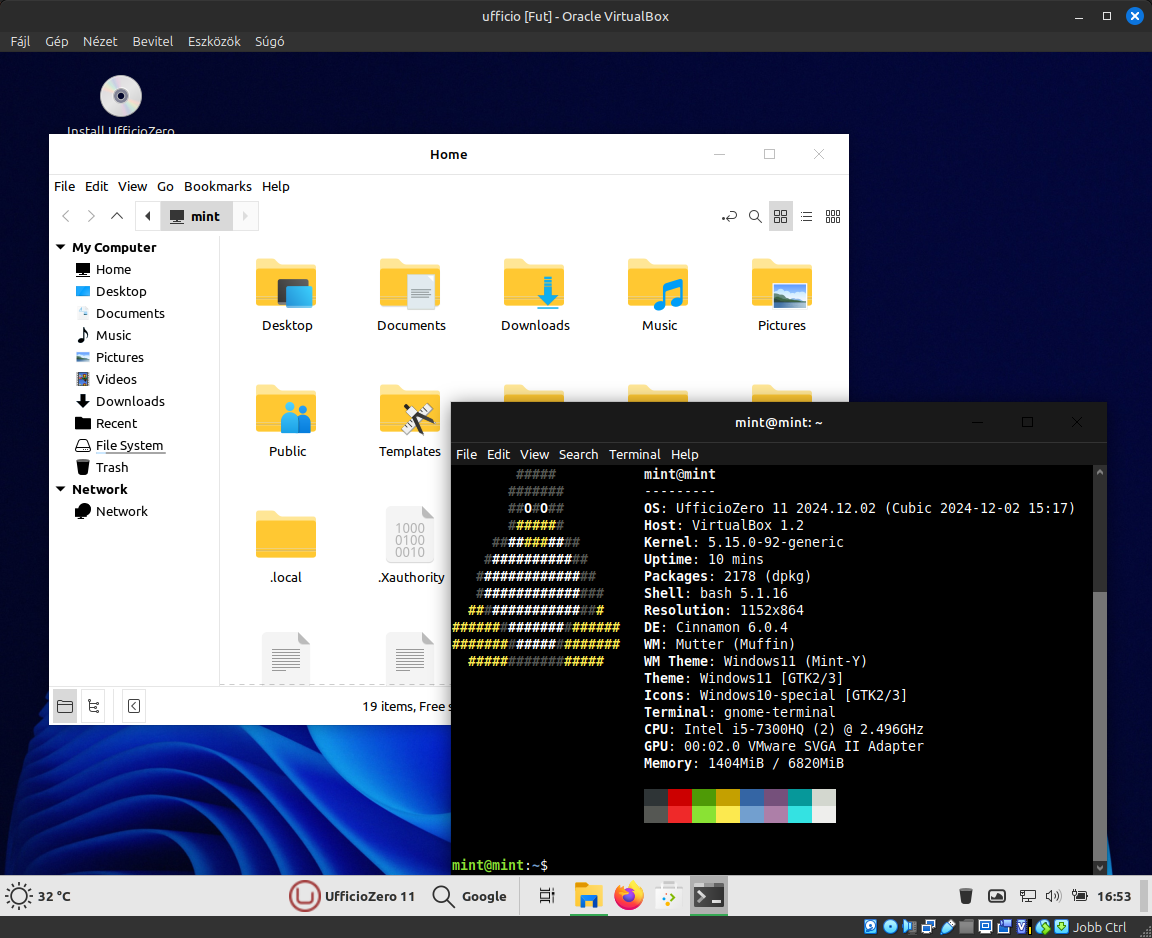Switch to terminal in the taskbar
Image resolution: width=1152 pixels, height=938 pixels.
coord(709,896)
